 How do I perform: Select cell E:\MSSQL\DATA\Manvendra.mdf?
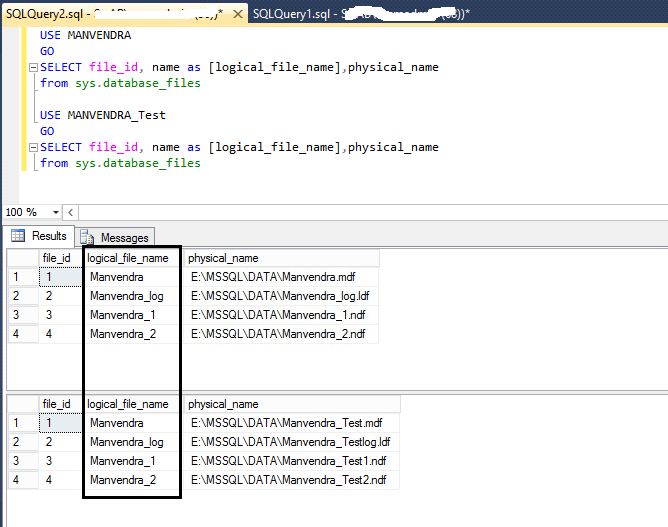pyautogui.click(x=281, y=277)
